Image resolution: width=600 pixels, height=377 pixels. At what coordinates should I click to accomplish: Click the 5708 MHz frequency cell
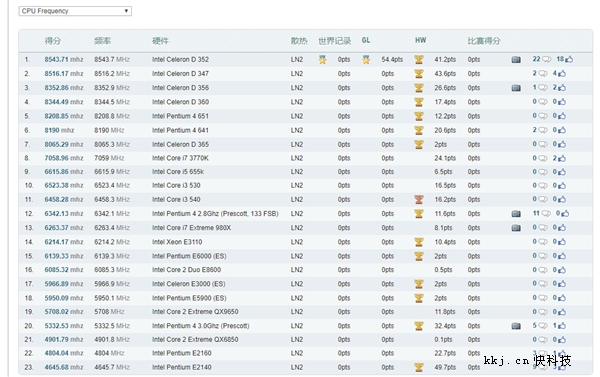[109, 312]
